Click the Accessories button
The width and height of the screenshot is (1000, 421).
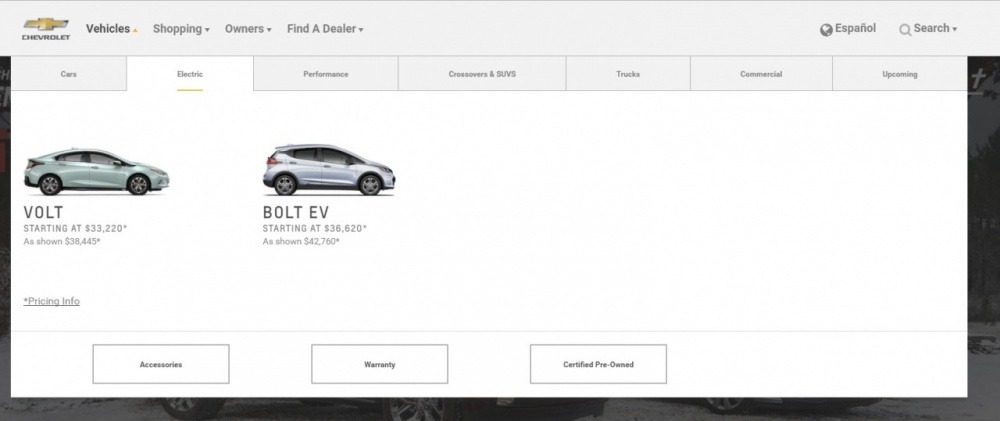tap(161, 364)
